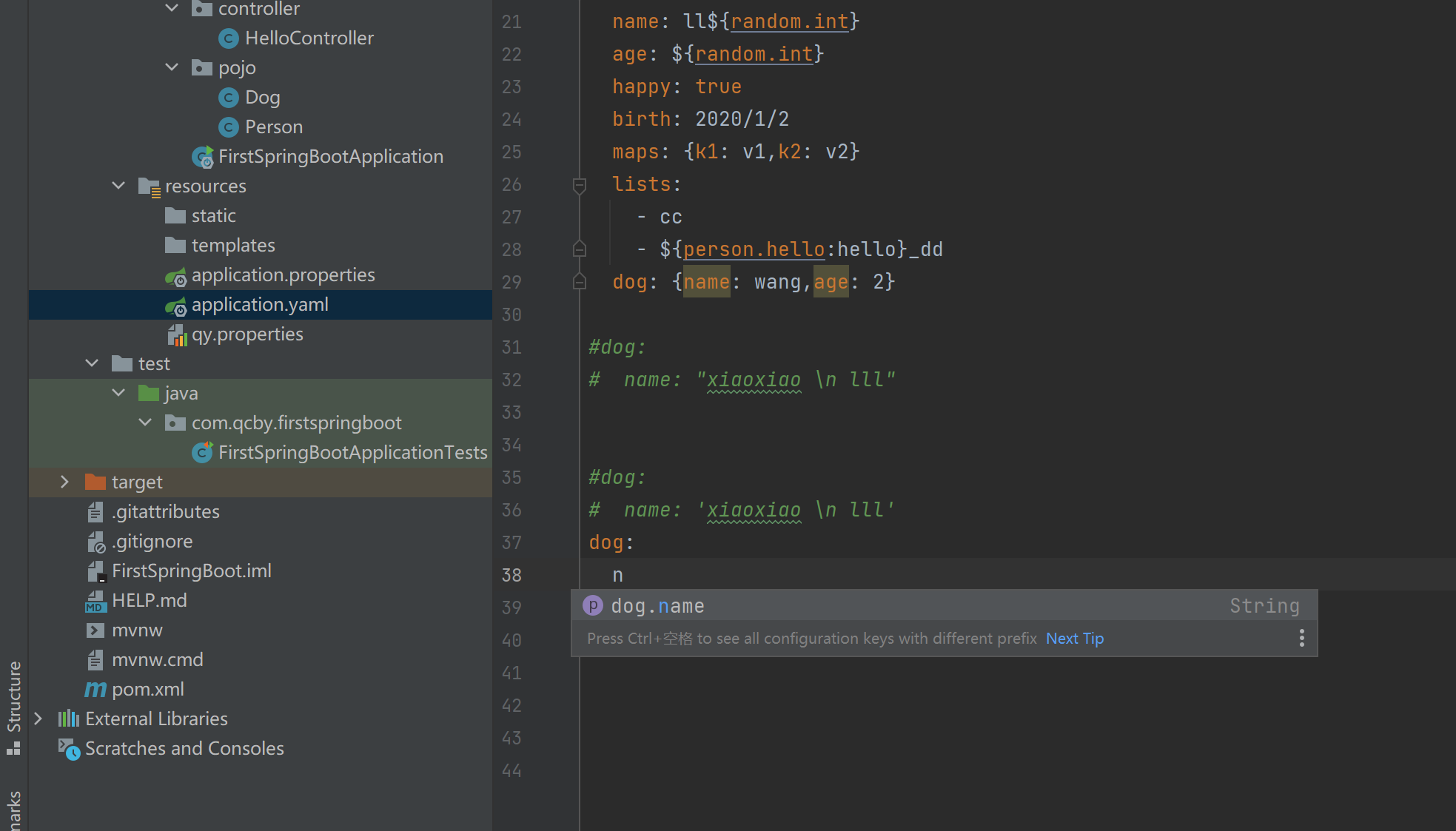Collapse the resources folder
1456x831 pixels.
pos(118,186)
